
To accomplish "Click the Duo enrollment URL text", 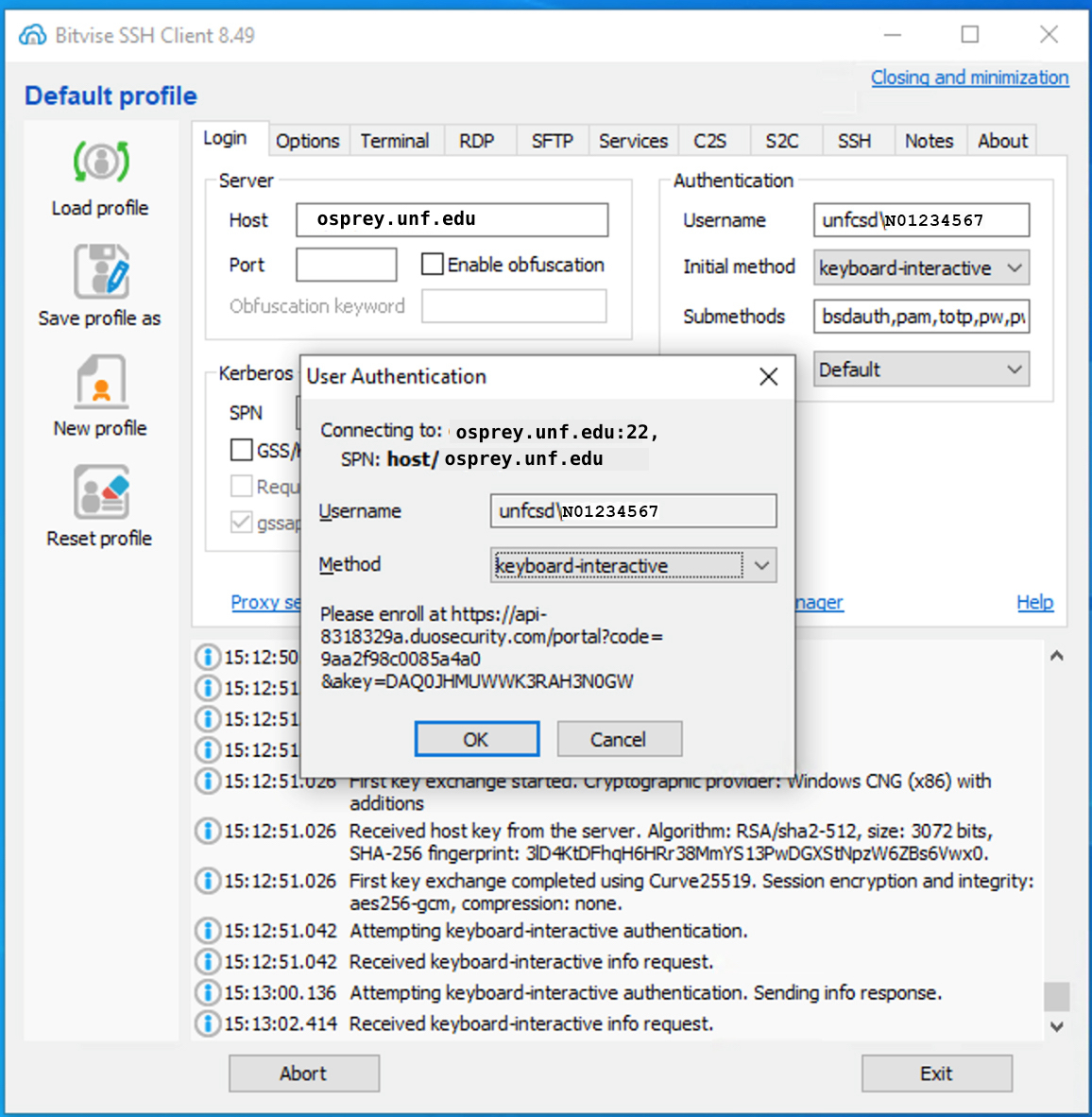I will (x=491, y=647).
